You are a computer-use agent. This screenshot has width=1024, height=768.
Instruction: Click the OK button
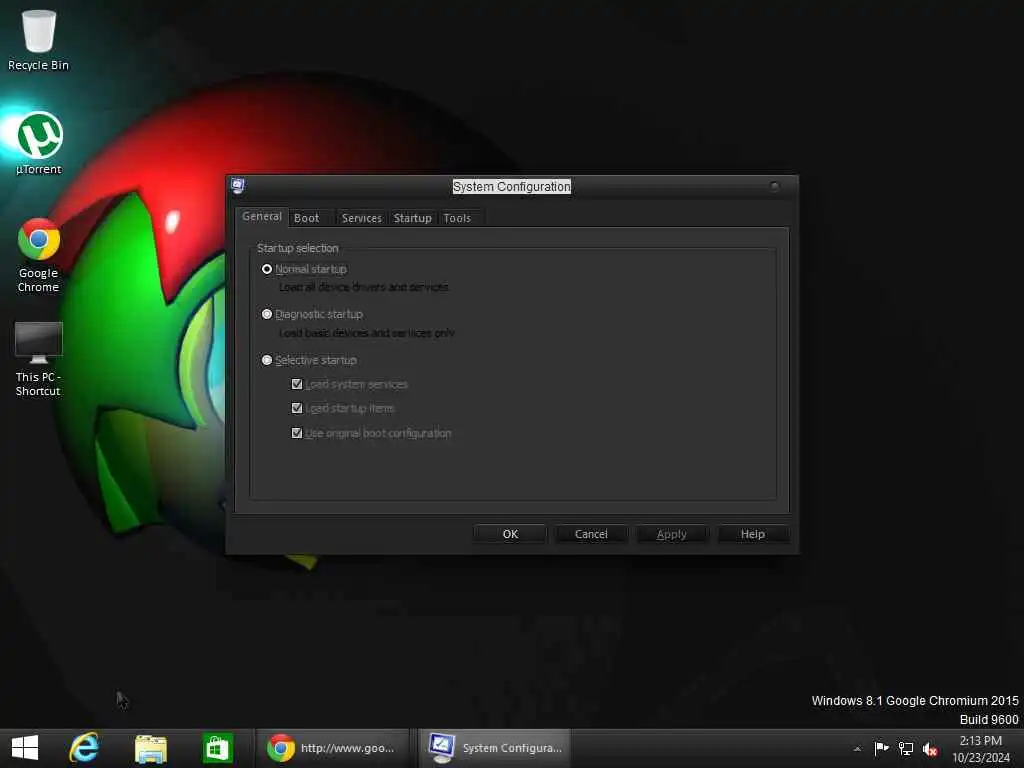(510, 534)
